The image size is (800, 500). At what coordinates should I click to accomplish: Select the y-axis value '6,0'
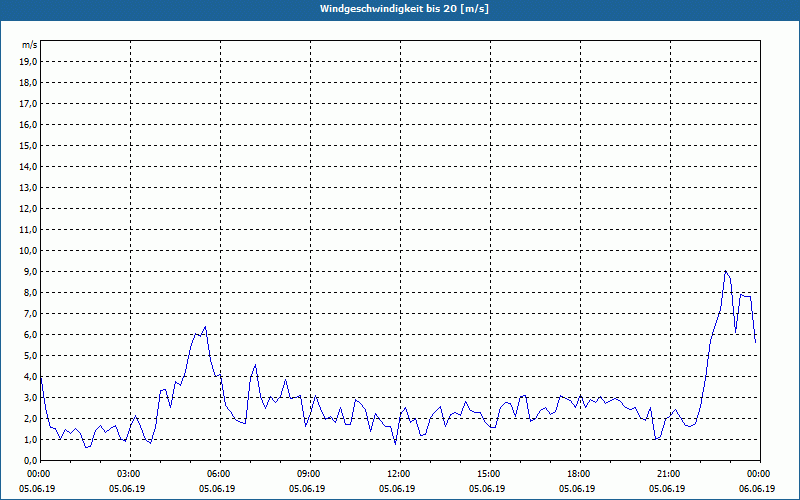pyautogui.click(x=30, y=335)
